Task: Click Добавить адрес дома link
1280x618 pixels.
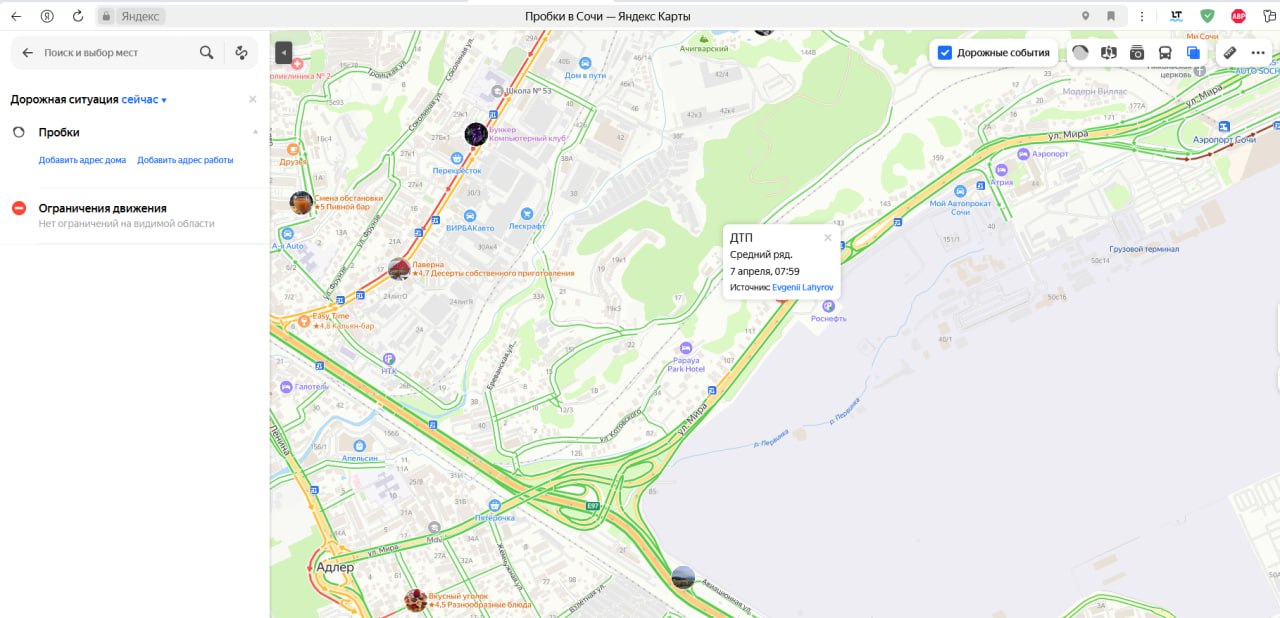Action: (82, 160)
